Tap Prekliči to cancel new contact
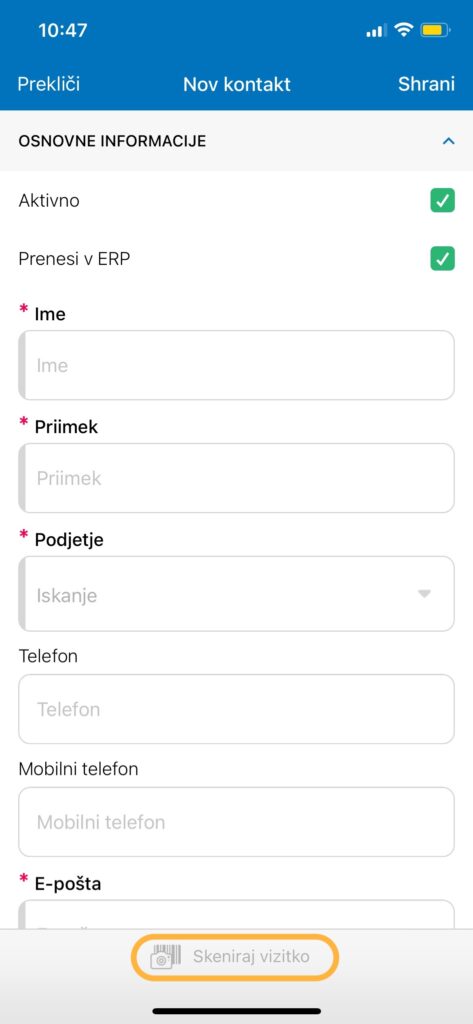Image resolution: width=473 pixels, height=1024 pixels. [x=49, y=84]
